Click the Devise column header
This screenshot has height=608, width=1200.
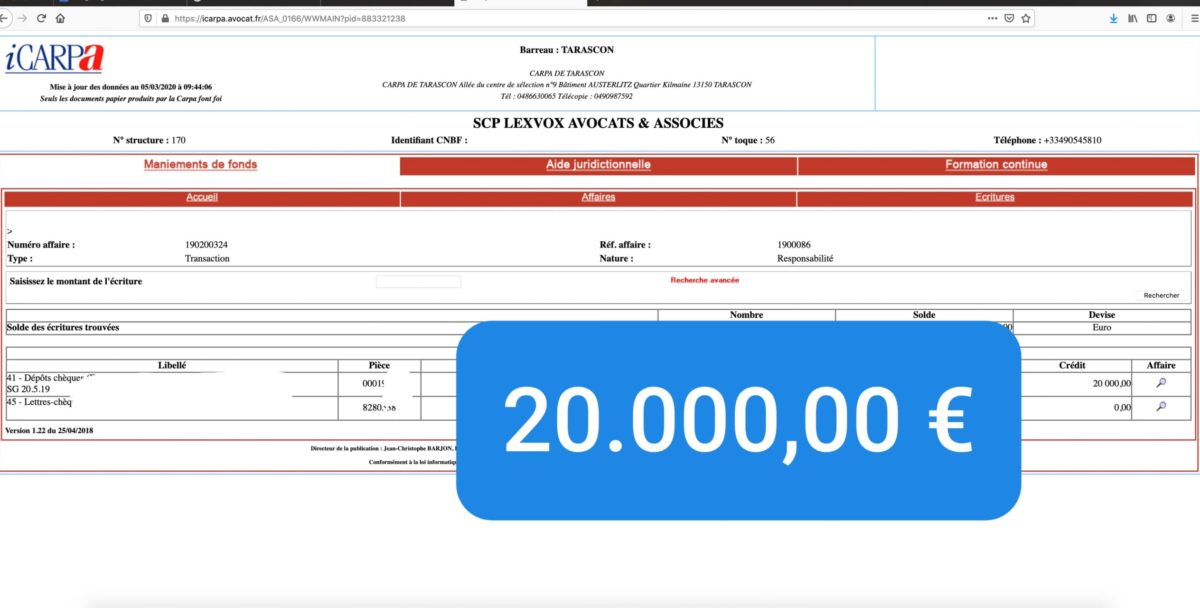click(1102, 315)
